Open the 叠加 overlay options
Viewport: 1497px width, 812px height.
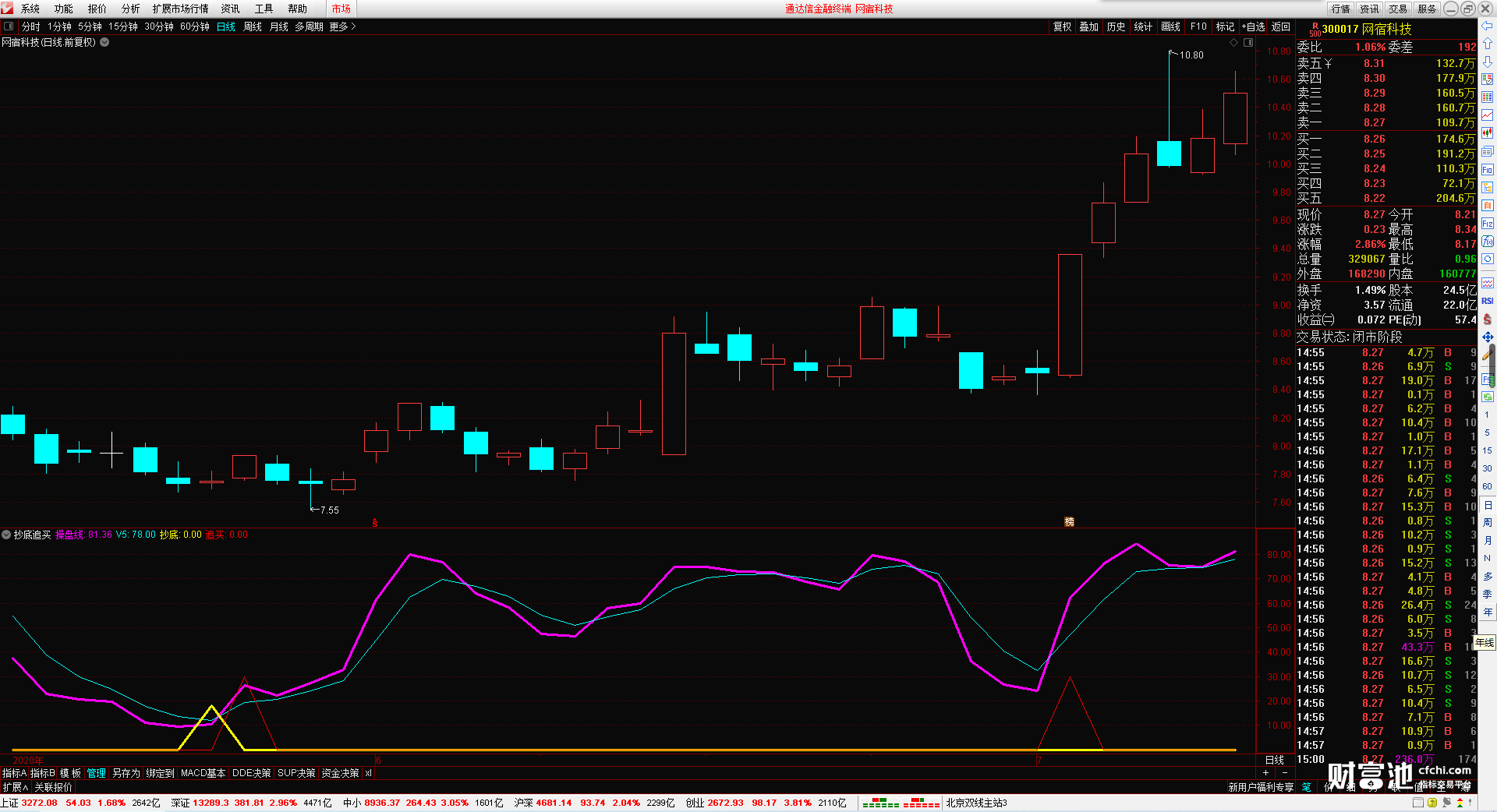[1089, 26]
